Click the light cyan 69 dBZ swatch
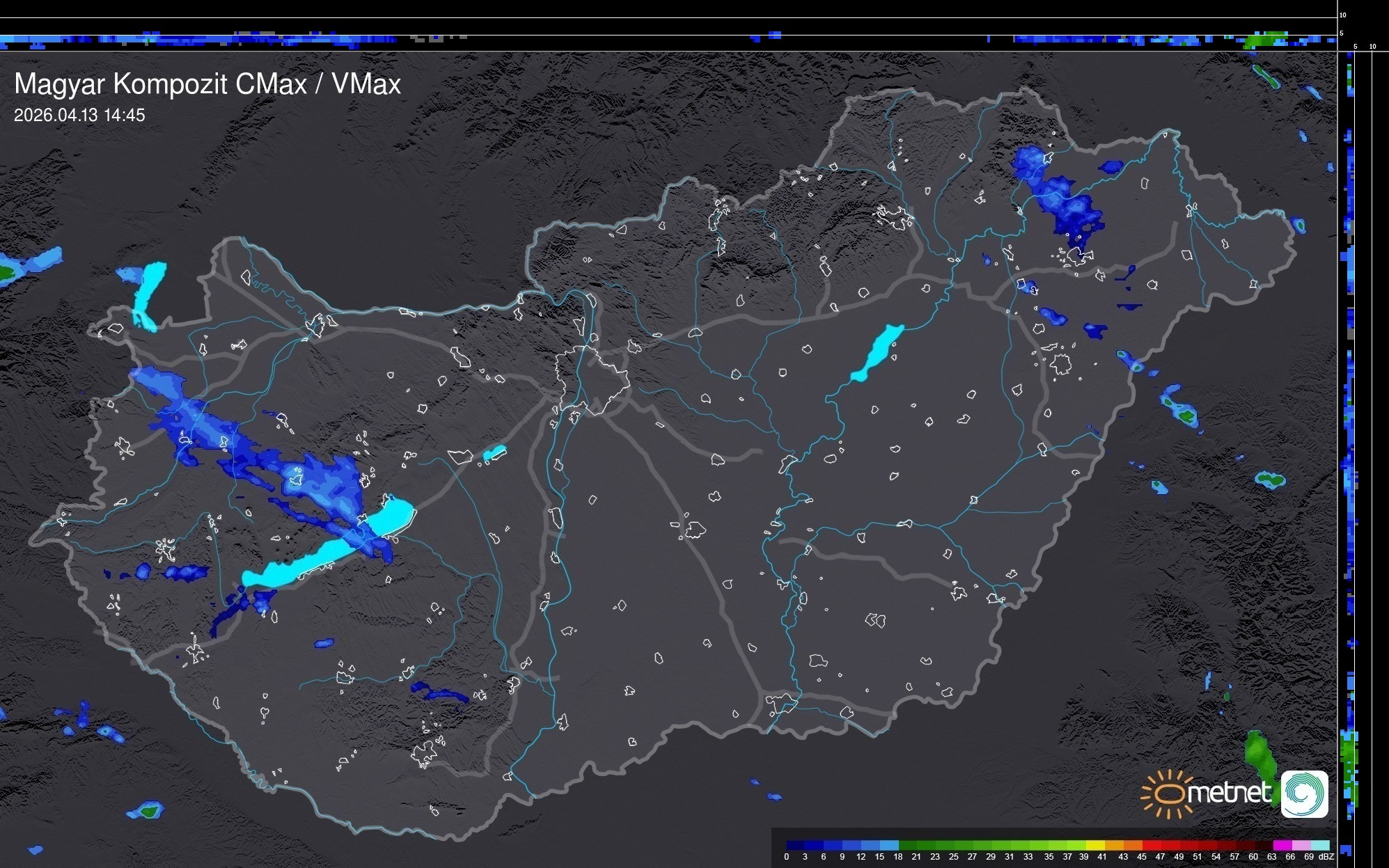The image size is (1389, 868). [x=1319, y=845]
